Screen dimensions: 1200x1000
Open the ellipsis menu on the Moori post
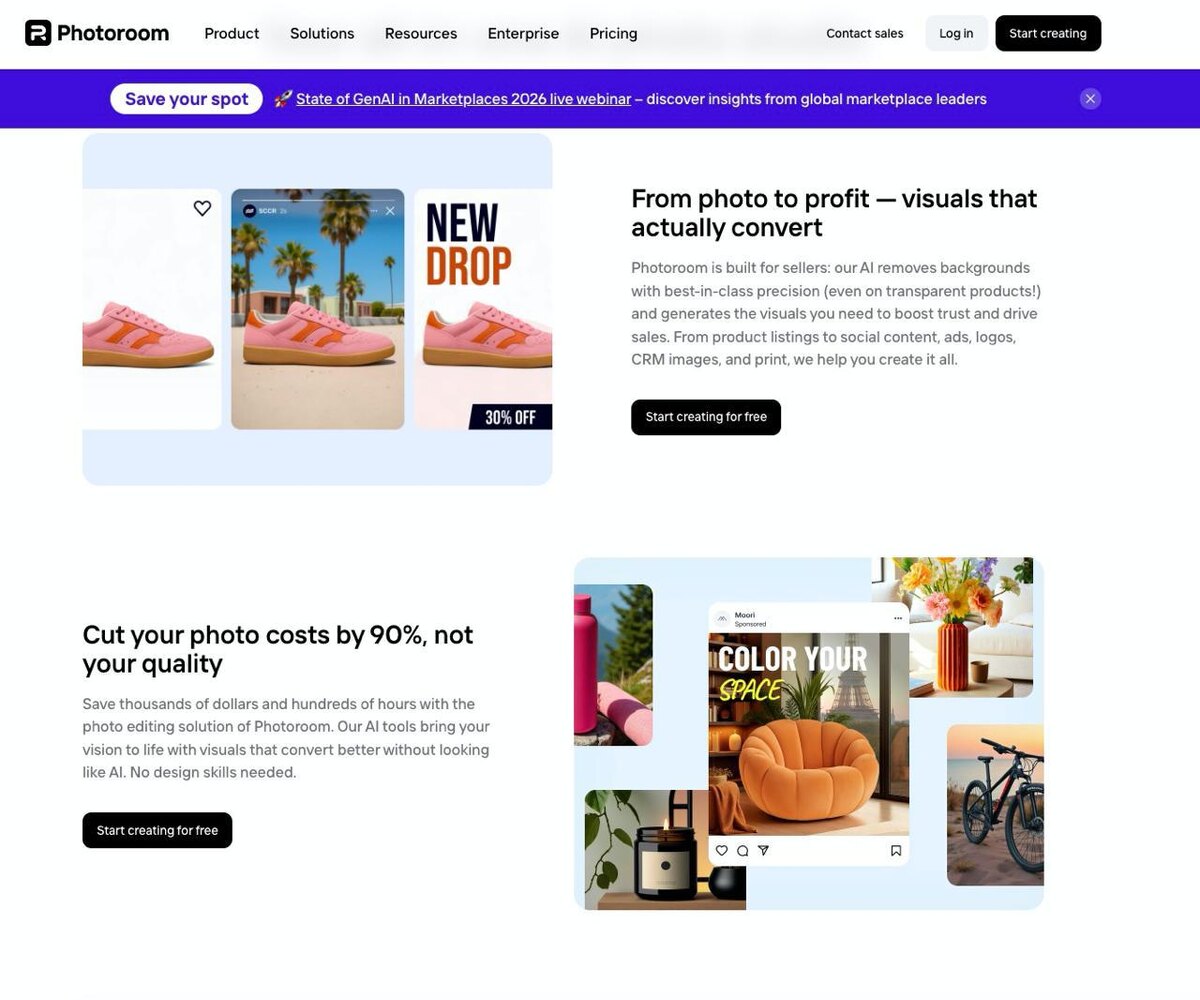(898, 618)
